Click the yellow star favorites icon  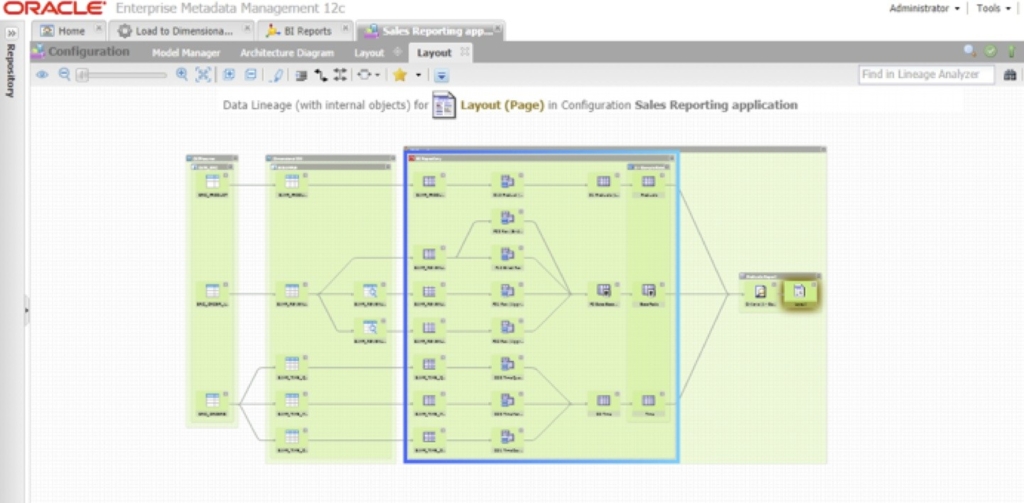[x=400, y=75]
